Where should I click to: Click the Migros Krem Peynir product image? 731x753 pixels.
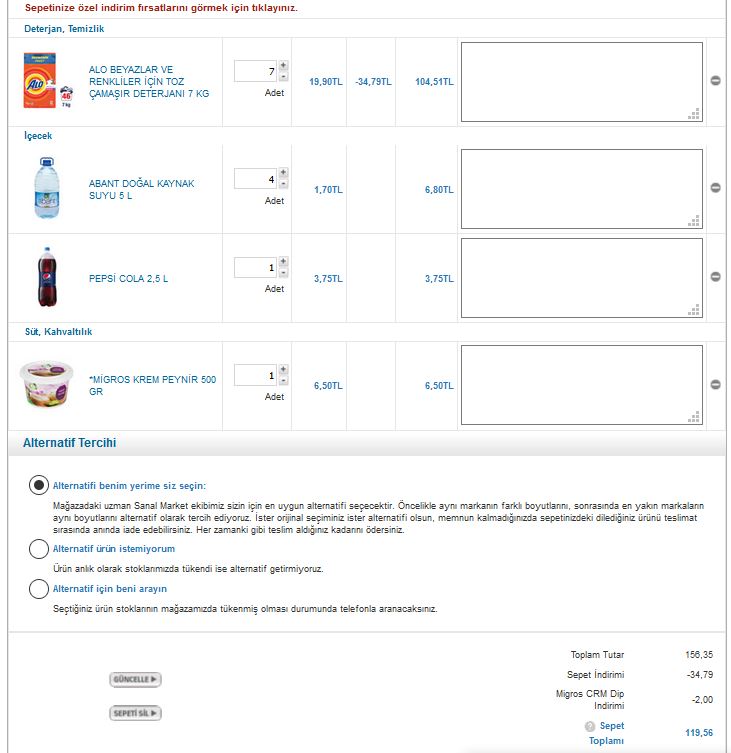point(47,384)
